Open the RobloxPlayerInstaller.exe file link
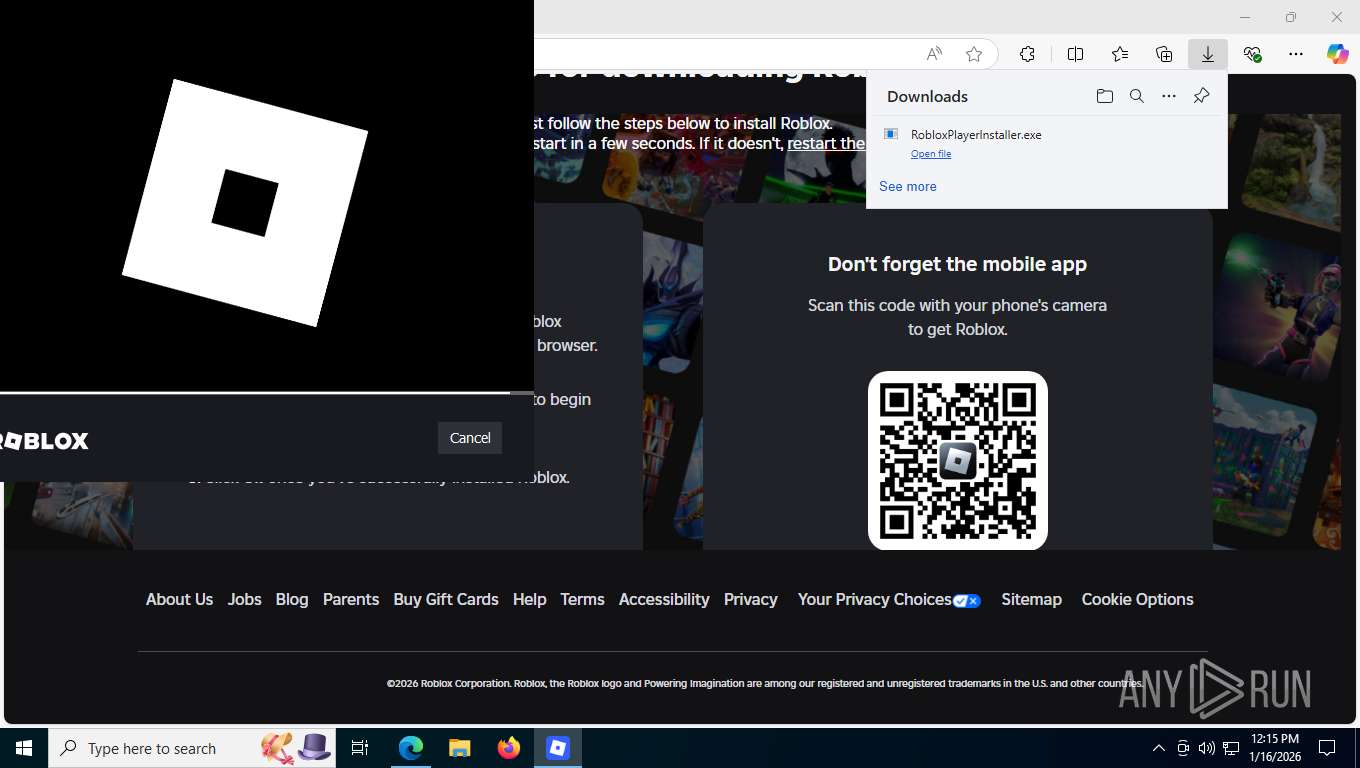 click(931, 154)
